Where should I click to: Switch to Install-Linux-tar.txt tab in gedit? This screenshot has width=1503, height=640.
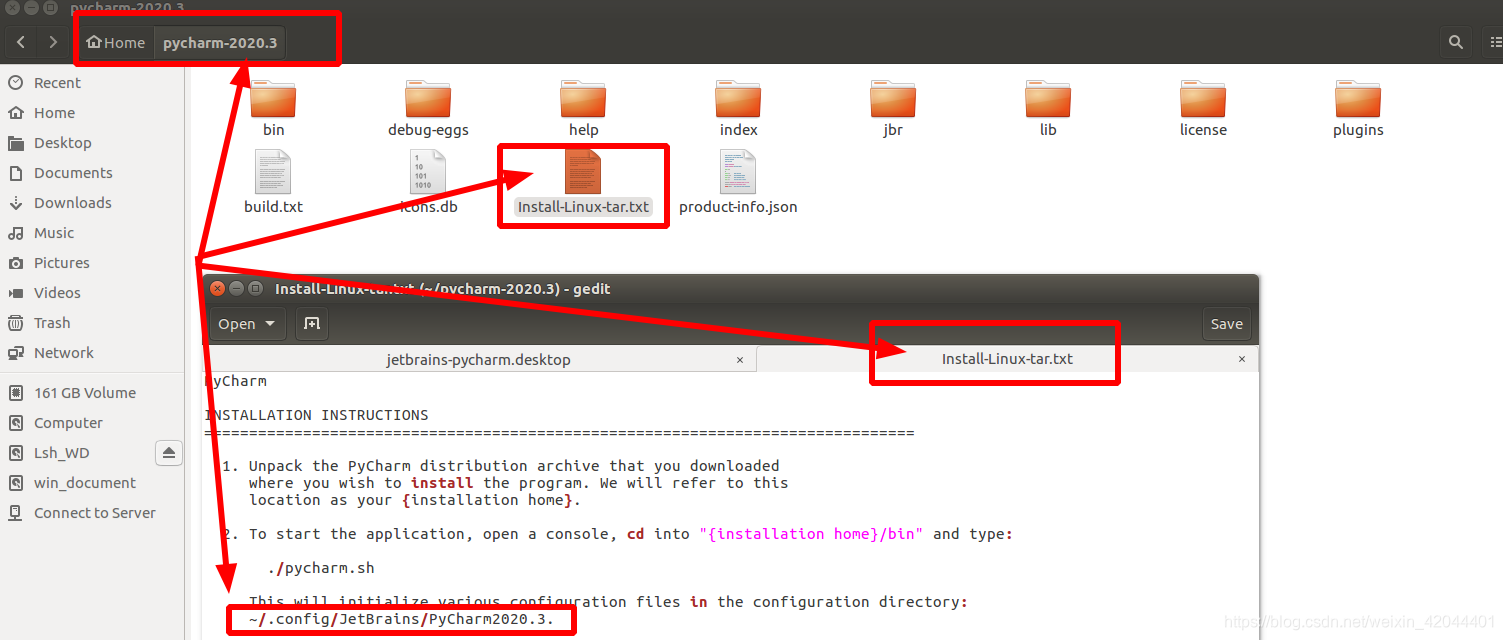[x=1007, y=359]
